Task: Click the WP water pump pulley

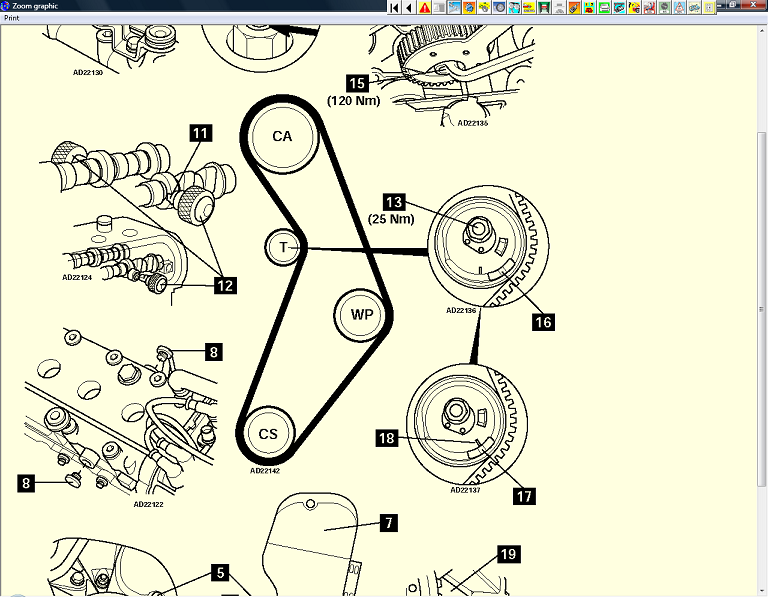Action: click(361, 315)
